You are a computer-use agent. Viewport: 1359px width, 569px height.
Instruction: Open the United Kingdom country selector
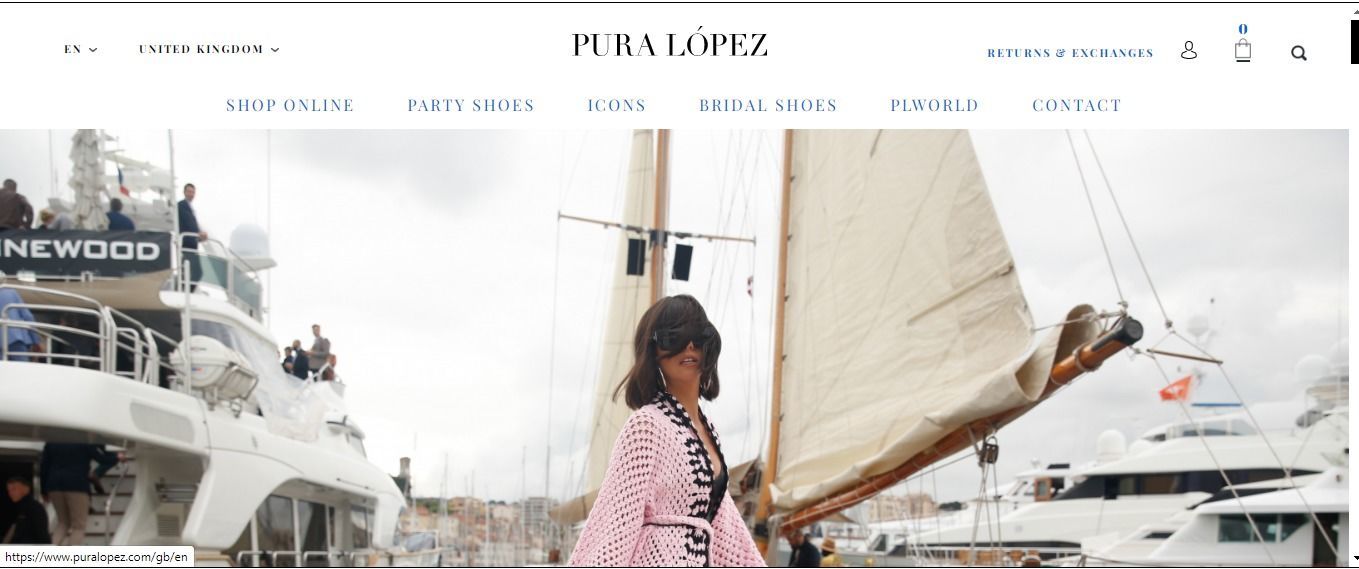coord(209,49)
